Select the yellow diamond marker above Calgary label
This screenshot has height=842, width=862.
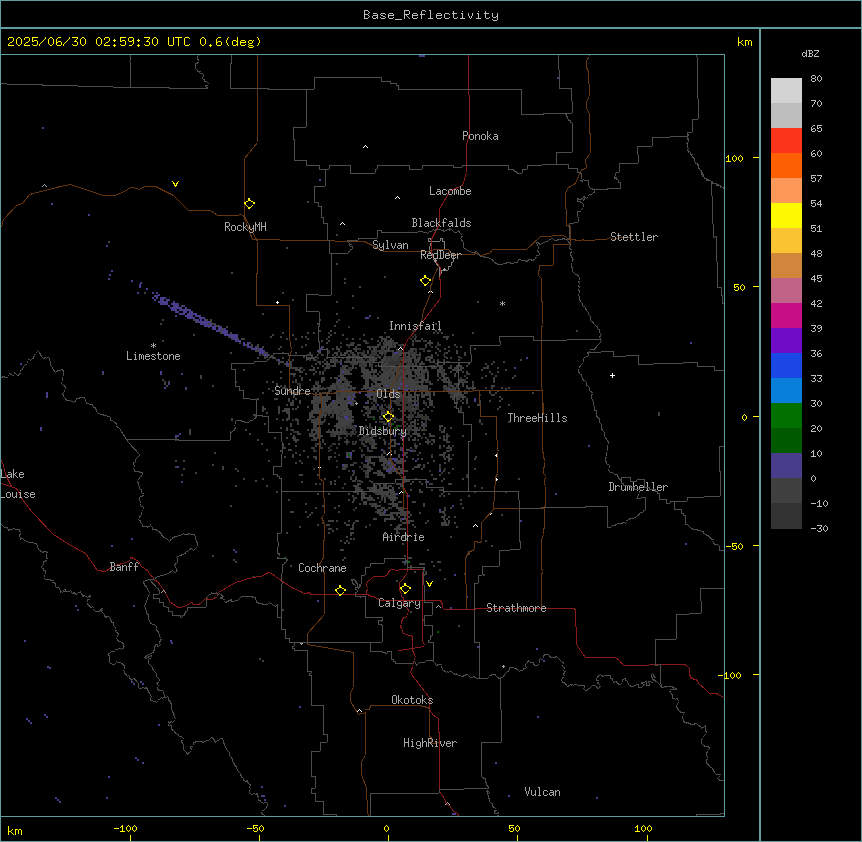[406, 589]
